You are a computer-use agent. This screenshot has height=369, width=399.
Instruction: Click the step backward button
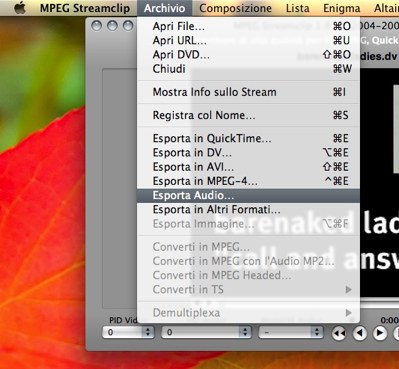(359, 333)
